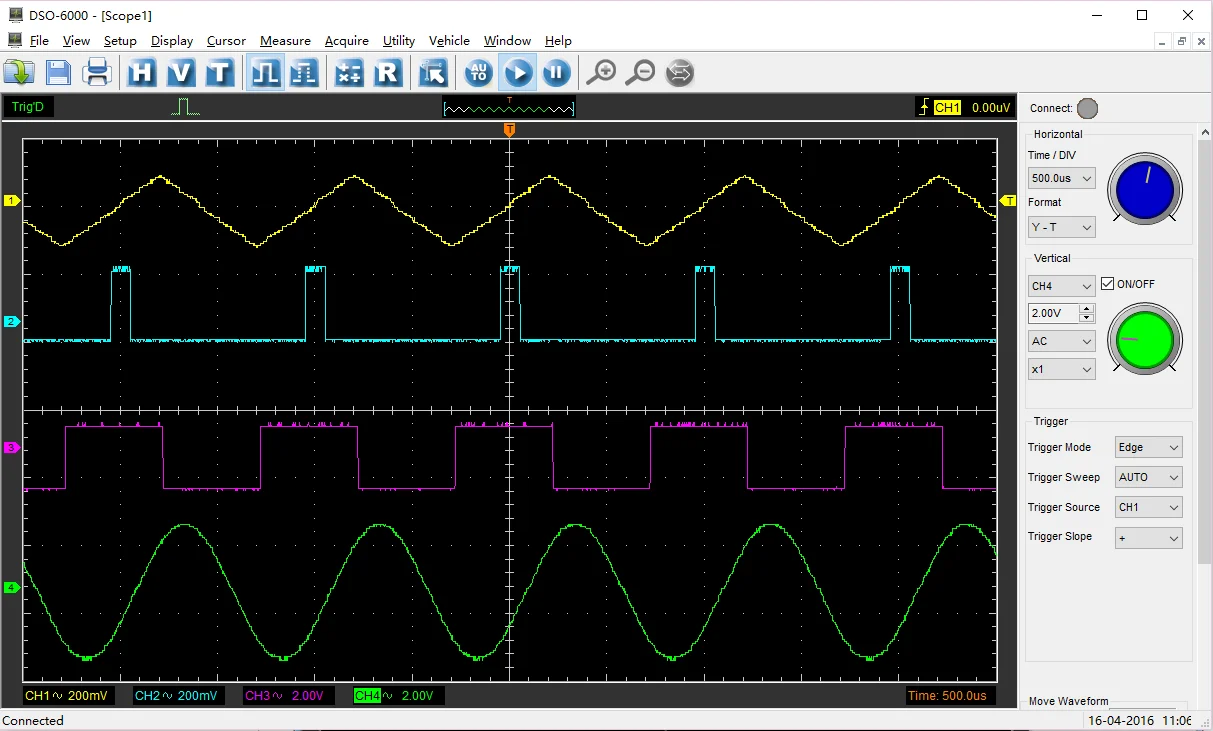Open the Time / DIV dropdown
The image size is (1213, 731).
click(x=1061, y=179)
